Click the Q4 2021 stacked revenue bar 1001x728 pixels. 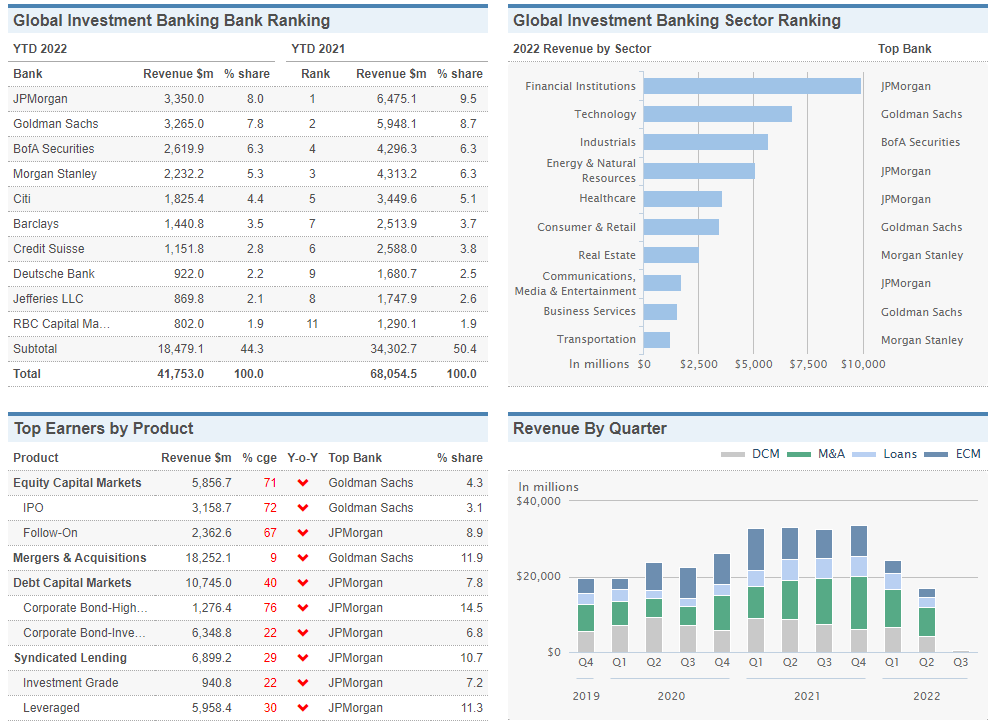click(859, 589)
